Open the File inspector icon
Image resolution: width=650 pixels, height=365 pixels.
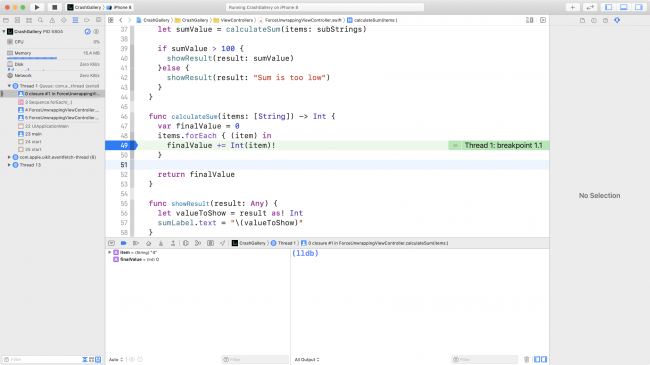[x=582, y=20]
